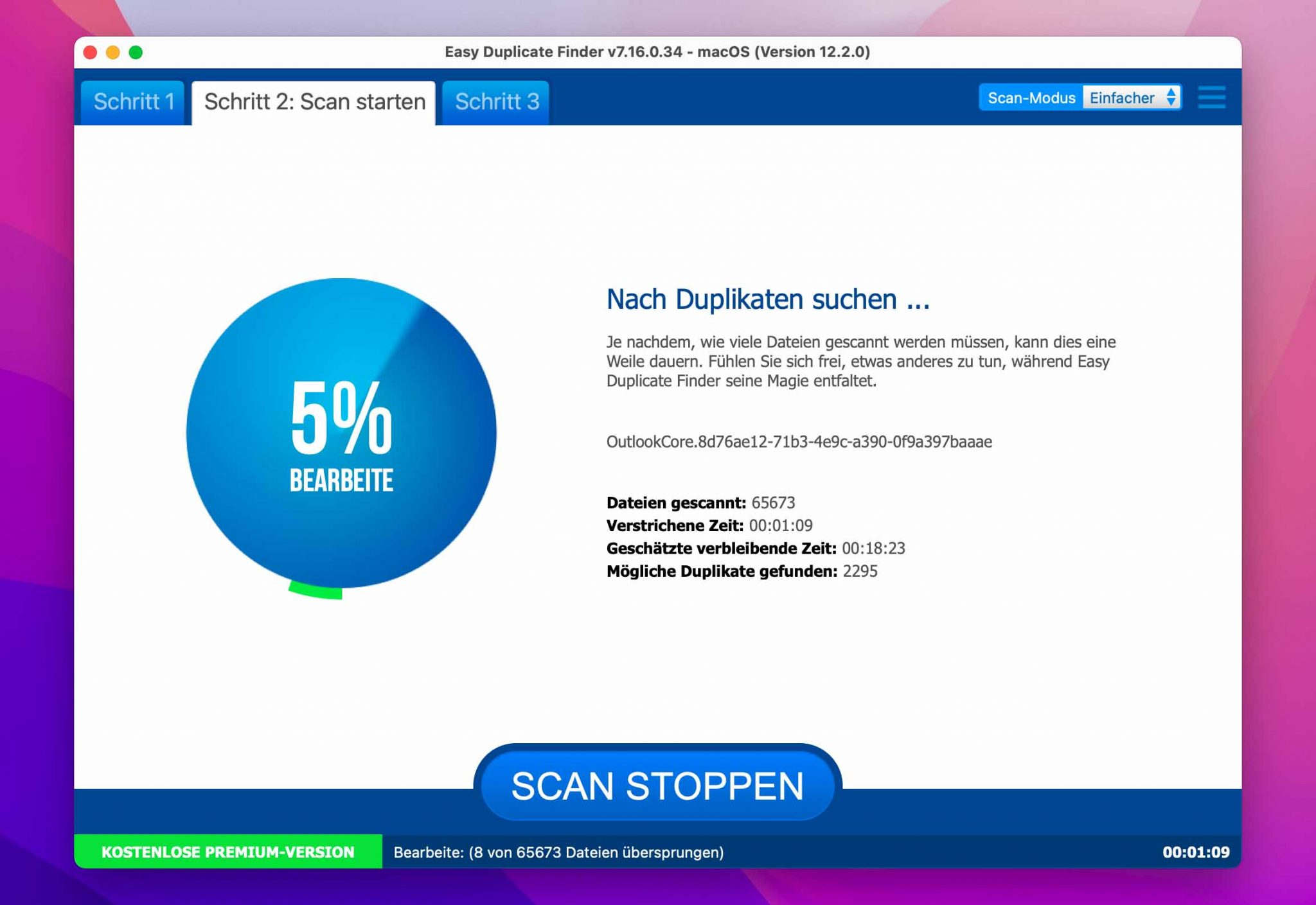Click Mögliche Duplikate gefunden value 2295

(x=860, y=571)
